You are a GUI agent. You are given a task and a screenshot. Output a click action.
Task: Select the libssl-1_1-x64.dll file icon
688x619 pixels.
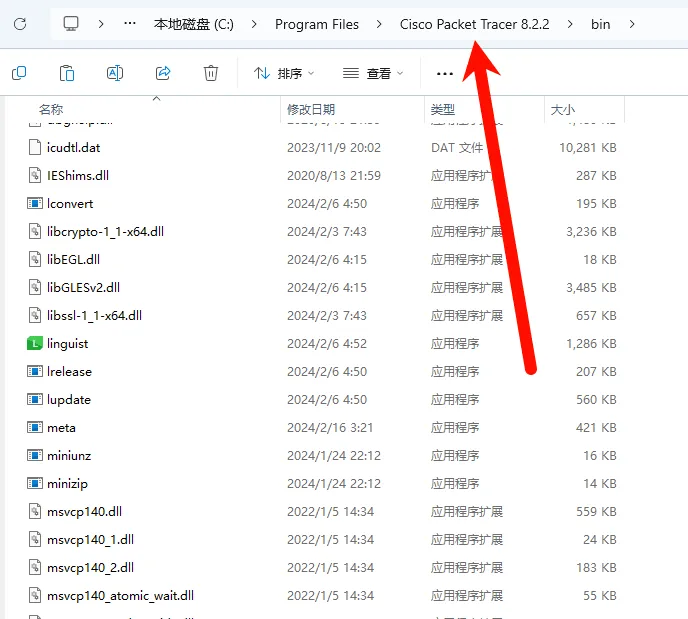[x=35, y=315]
